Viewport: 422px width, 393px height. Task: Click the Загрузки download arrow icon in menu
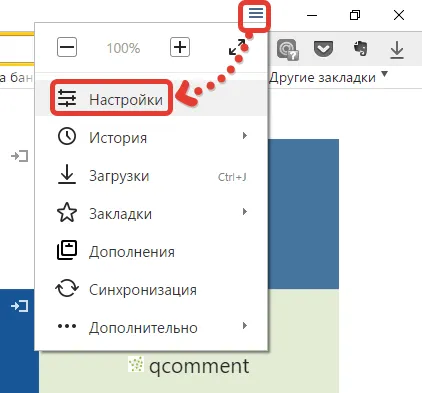point(67,174)
